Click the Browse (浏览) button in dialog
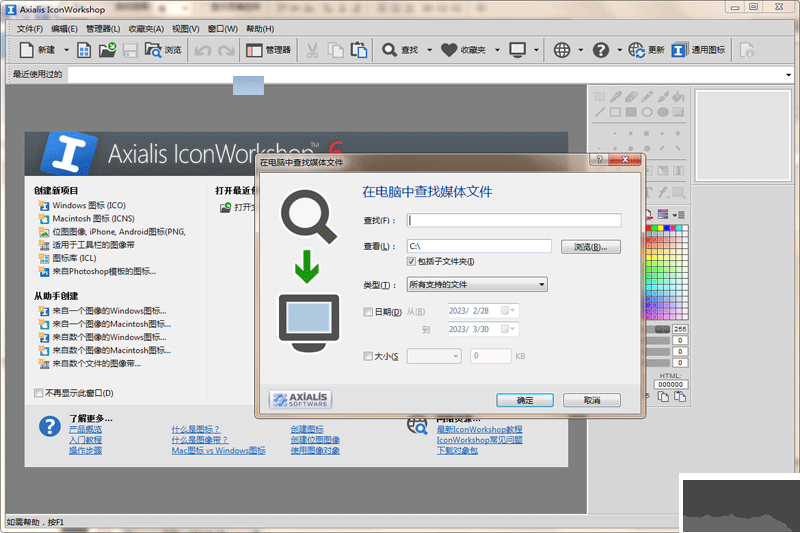This screenshot has height=533, width=800. pos(589,246)
